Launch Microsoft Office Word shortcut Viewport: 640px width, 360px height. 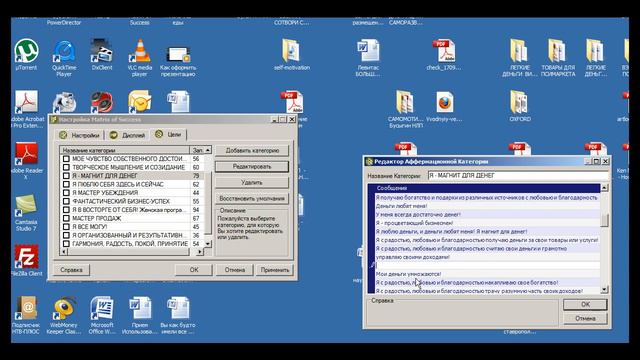102,309
